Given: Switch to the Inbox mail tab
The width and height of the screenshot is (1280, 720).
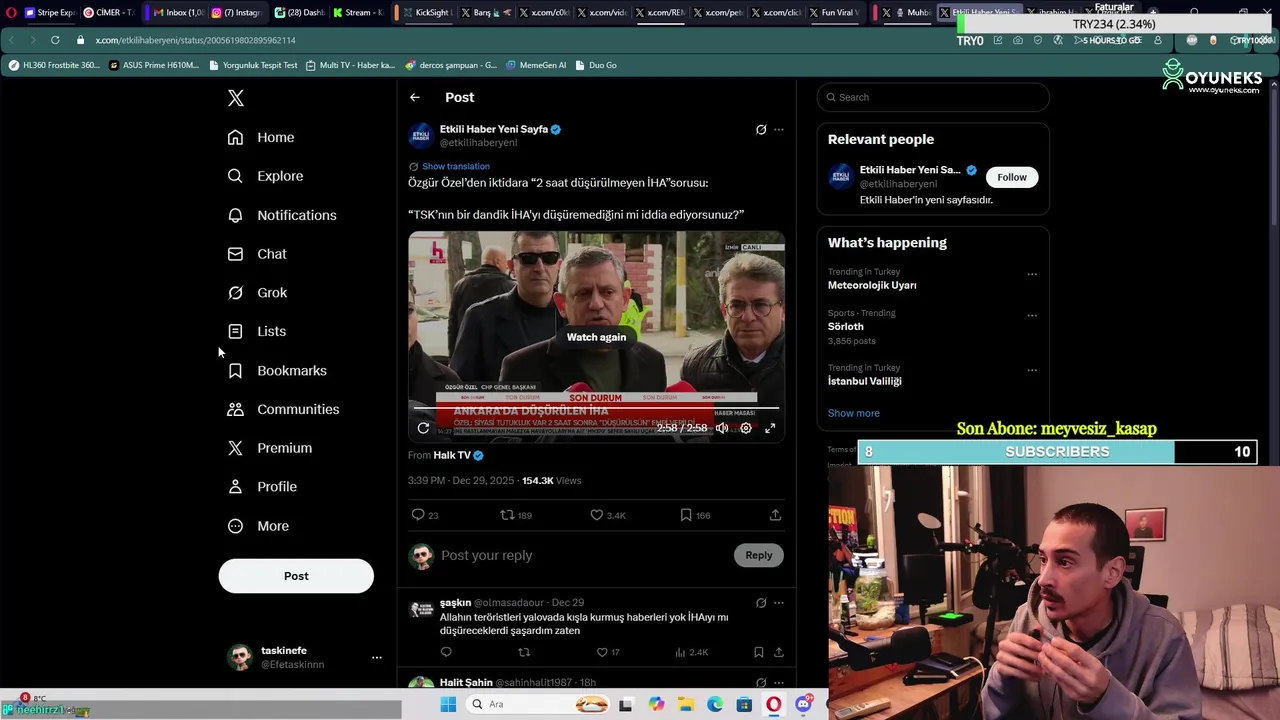Looking at the screenshot, I should 178,12.
